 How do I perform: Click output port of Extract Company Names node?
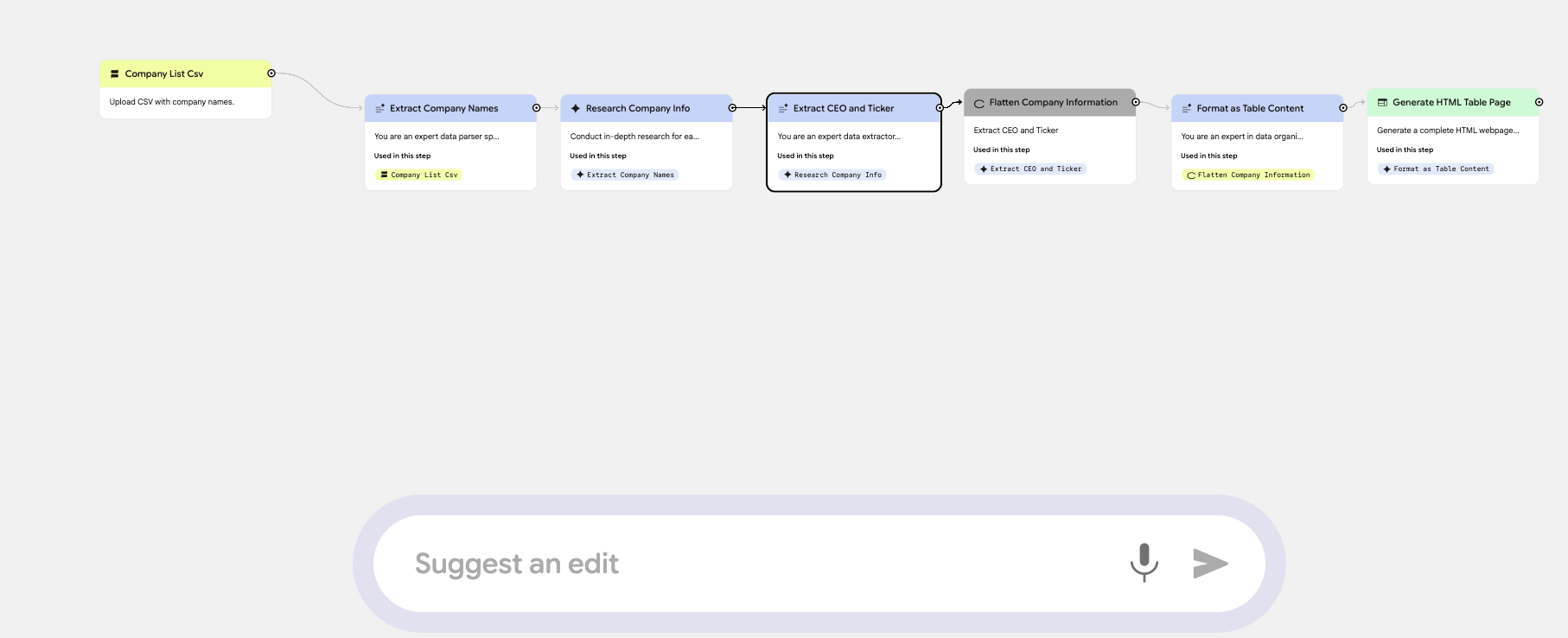click(x=536, y=108)
